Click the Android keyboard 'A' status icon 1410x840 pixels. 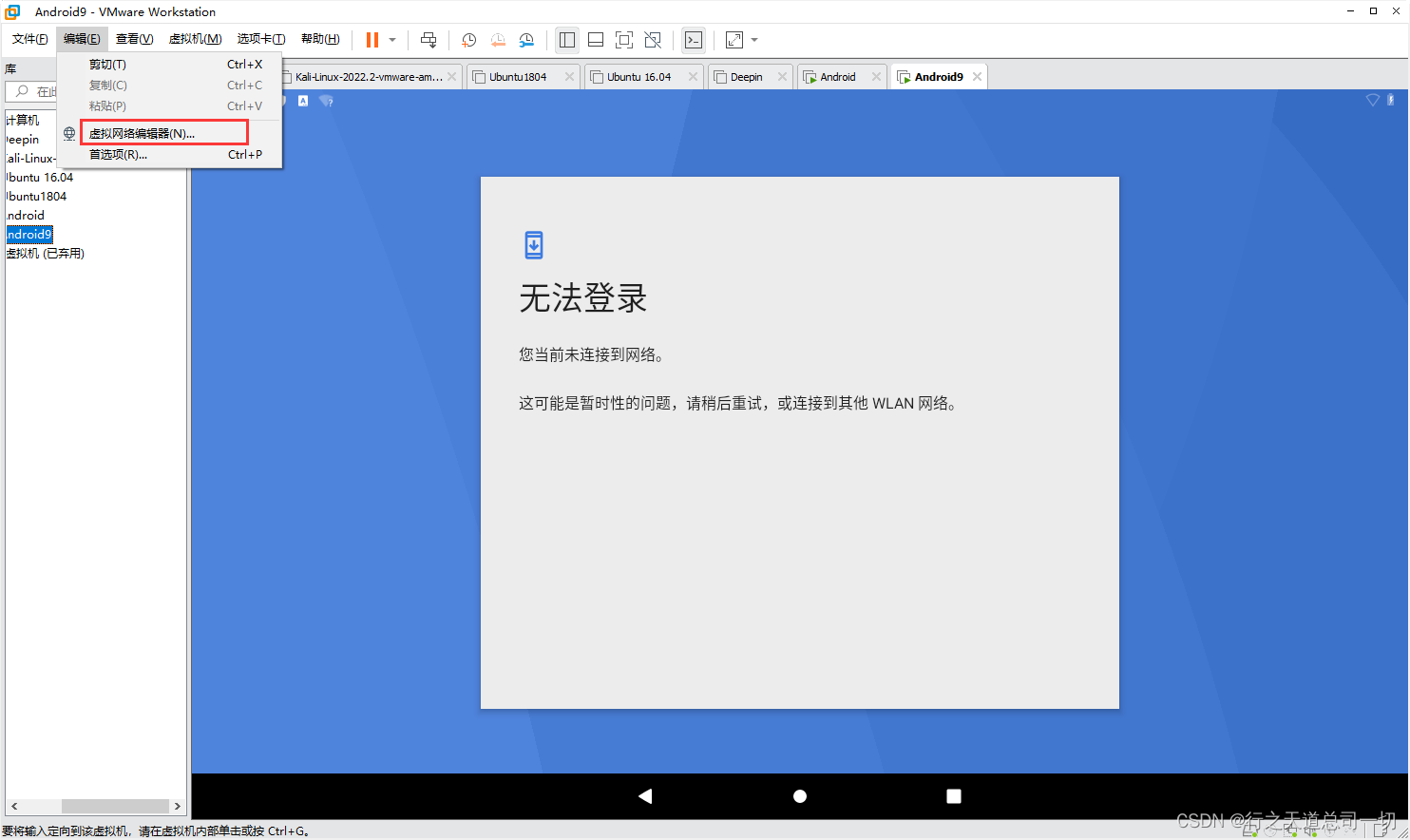303,101
